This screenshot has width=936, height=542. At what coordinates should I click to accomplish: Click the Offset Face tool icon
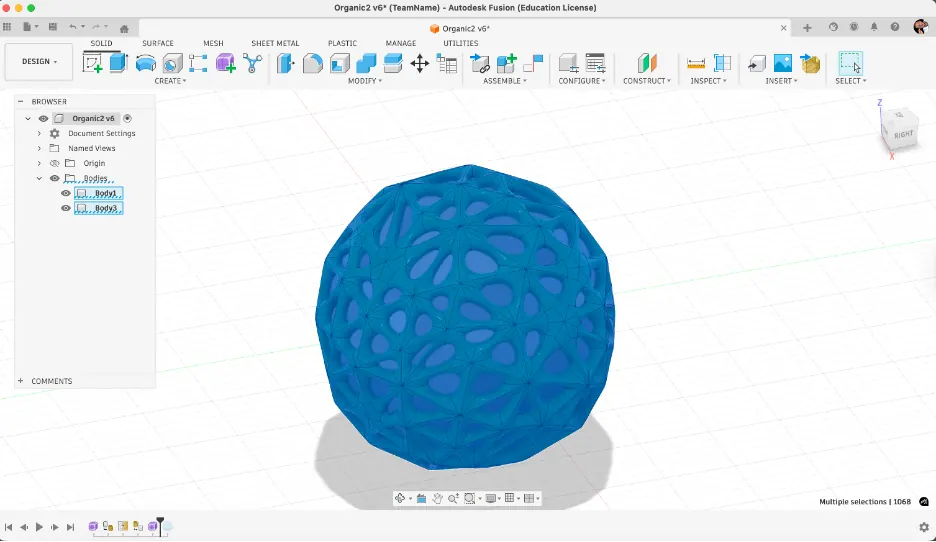pos(393,63)
